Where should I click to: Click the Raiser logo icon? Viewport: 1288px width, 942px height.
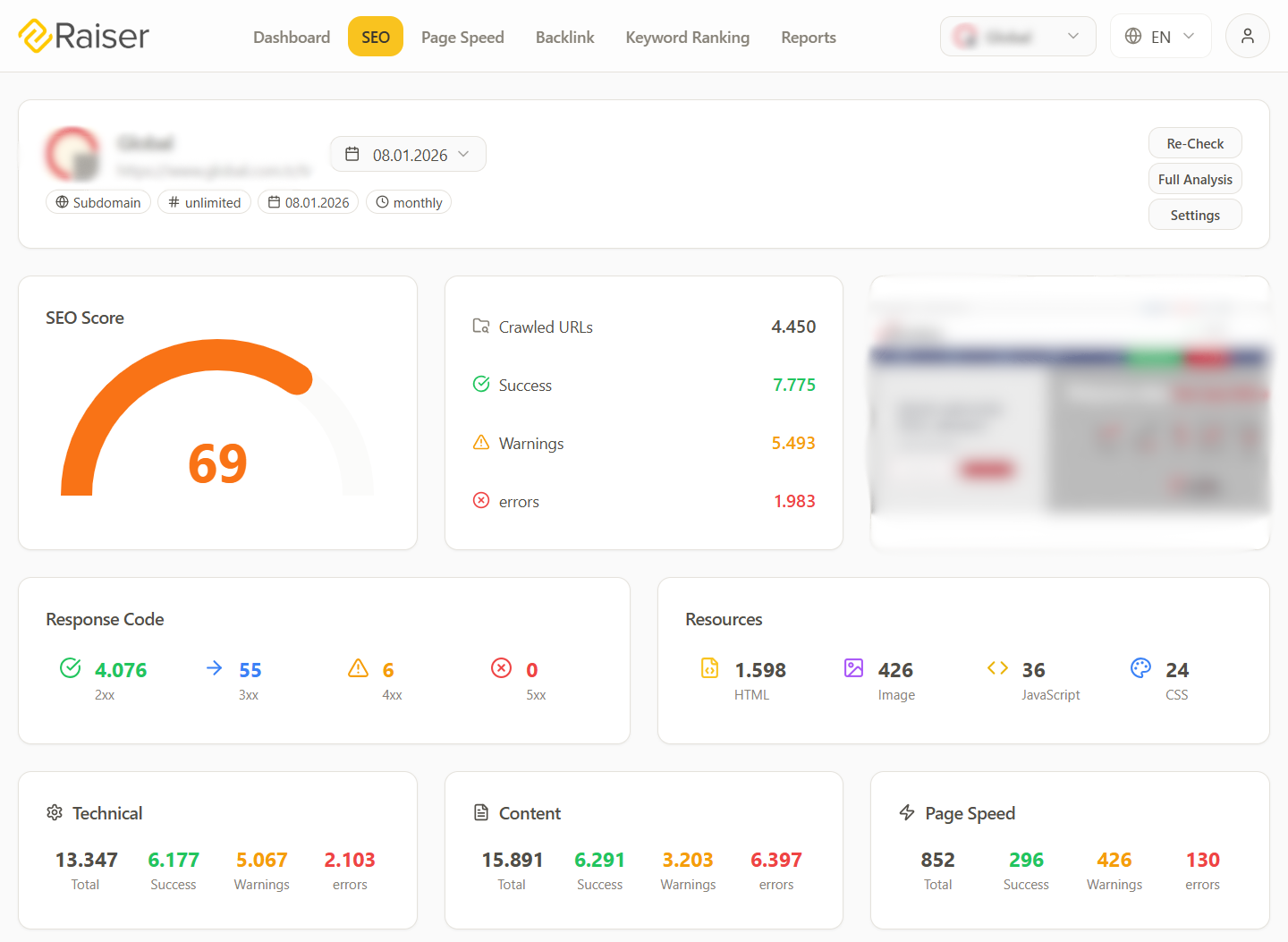33,36
